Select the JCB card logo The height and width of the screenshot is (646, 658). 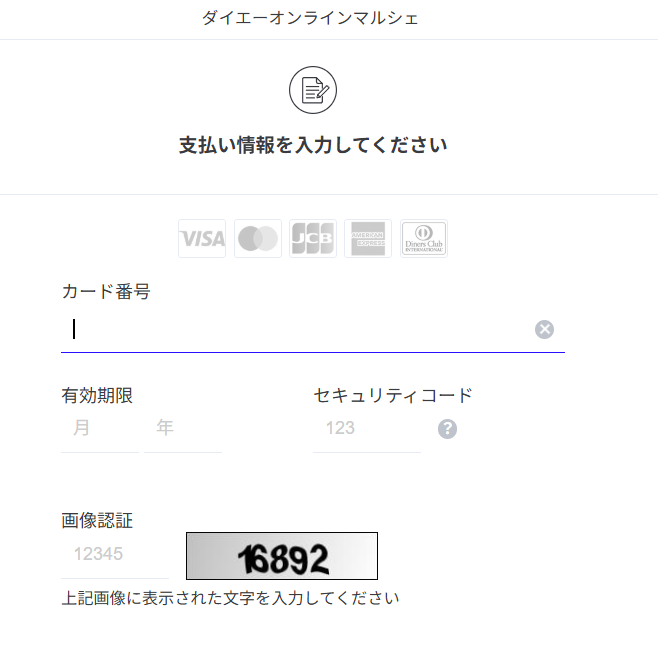tap(312, 239)
